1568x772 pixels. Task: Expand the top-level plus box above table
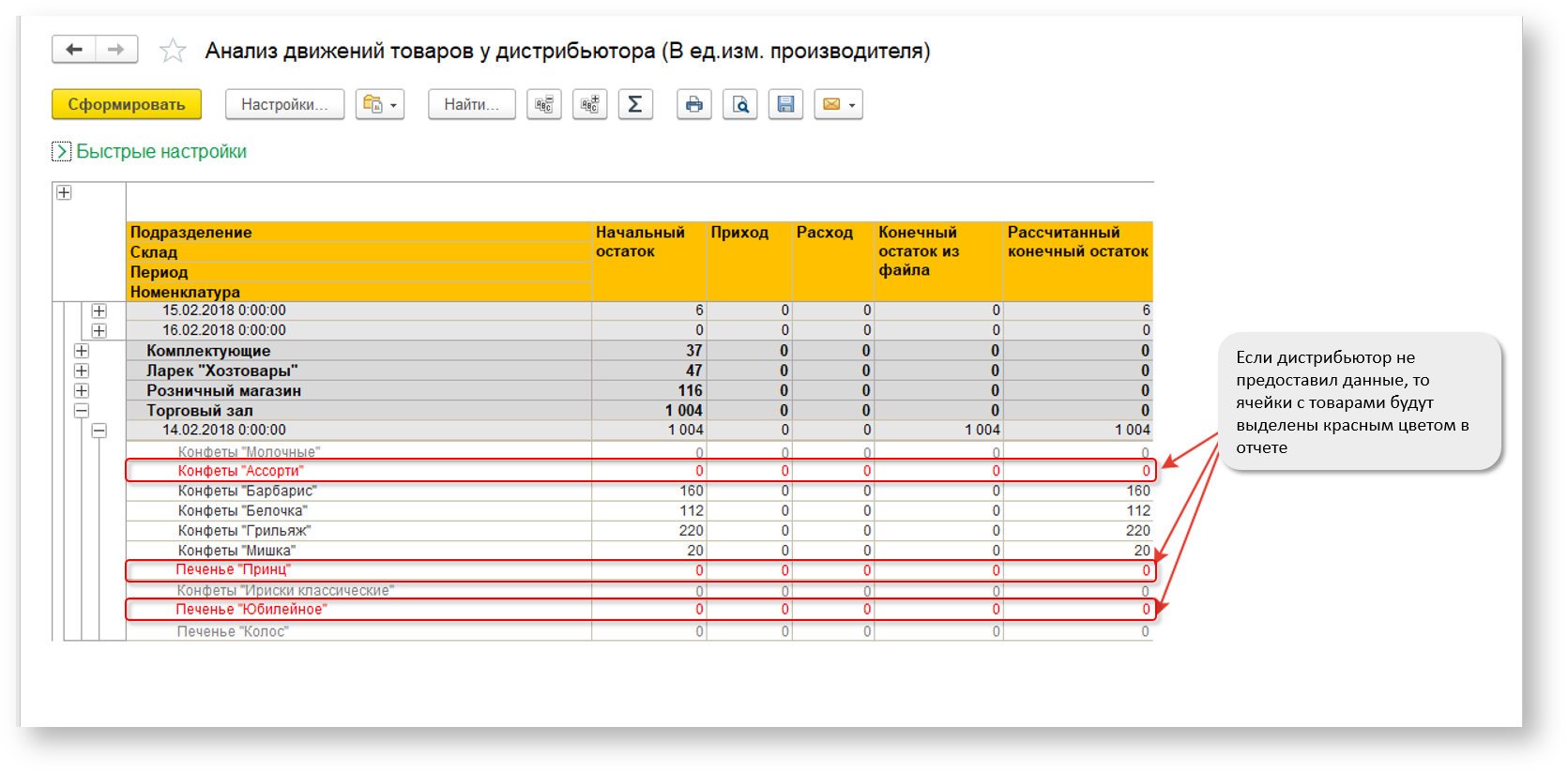pos(64,192)
